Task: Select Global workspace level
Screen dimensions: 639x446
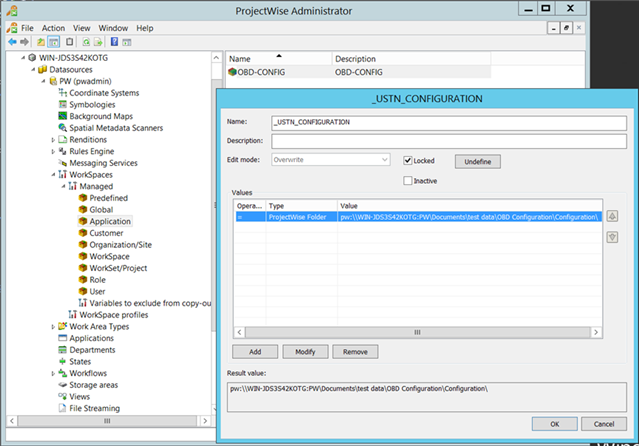Action: [101, 210]
